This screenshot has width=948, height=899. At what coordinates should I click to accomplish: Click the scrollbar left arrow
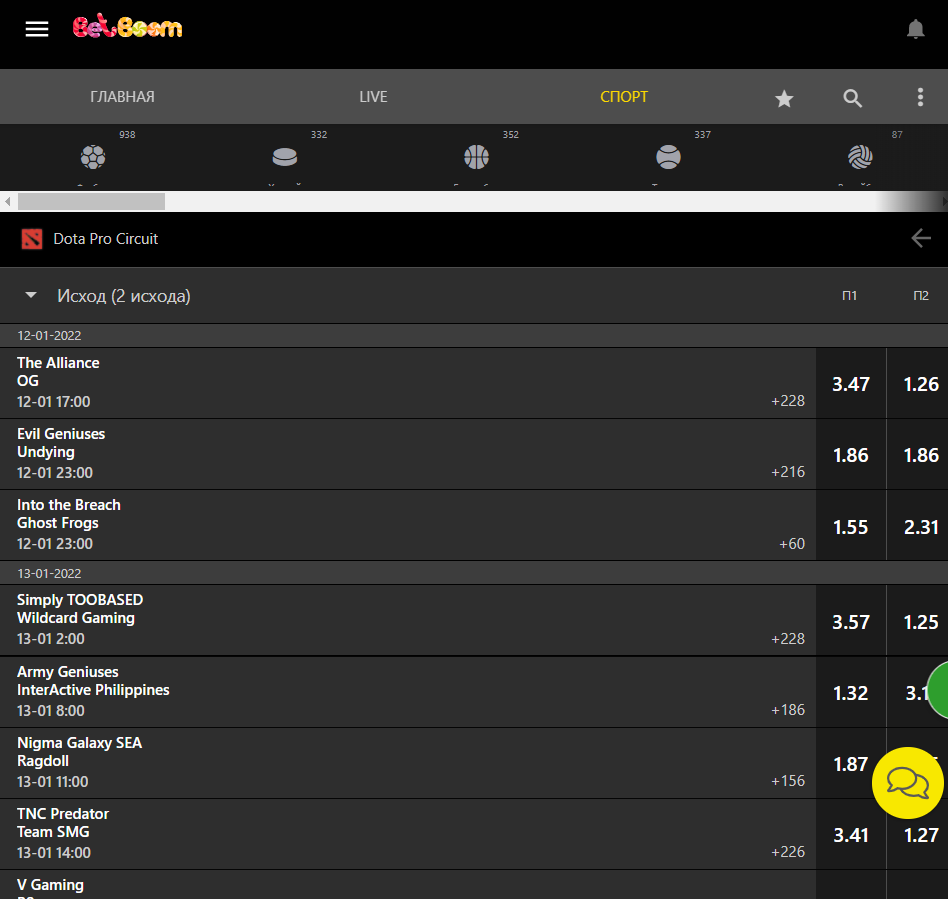point(7,201)
